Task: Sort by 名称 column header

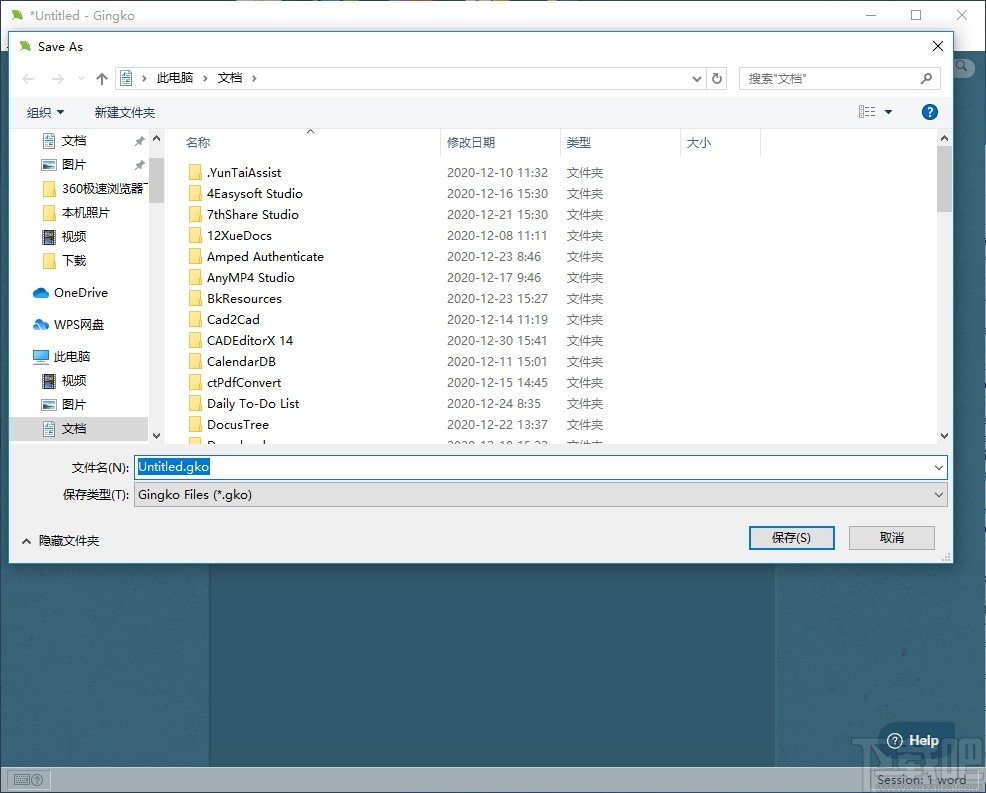Action: pos(198,143)
